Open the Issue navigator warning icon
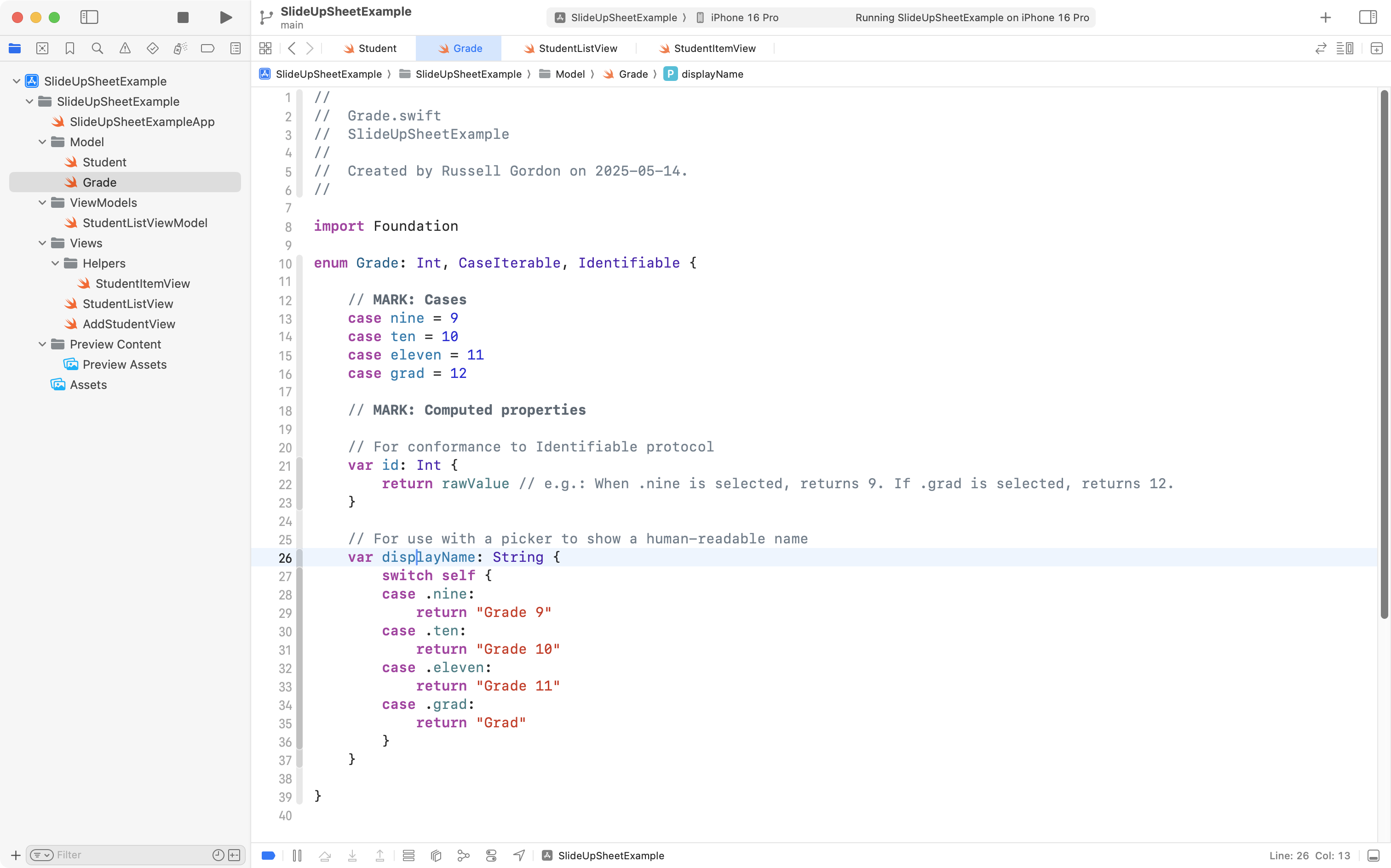 [125, 49]
